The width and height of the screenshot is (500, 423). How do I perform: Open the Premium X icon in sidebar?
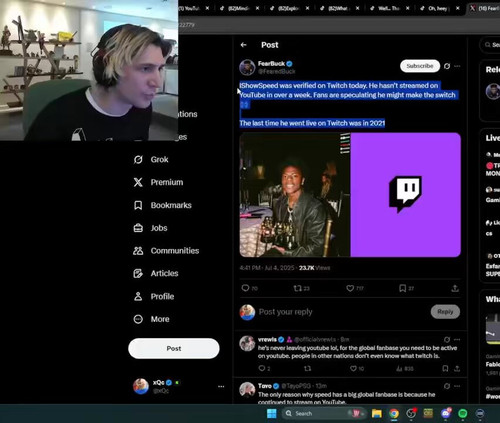138,182
